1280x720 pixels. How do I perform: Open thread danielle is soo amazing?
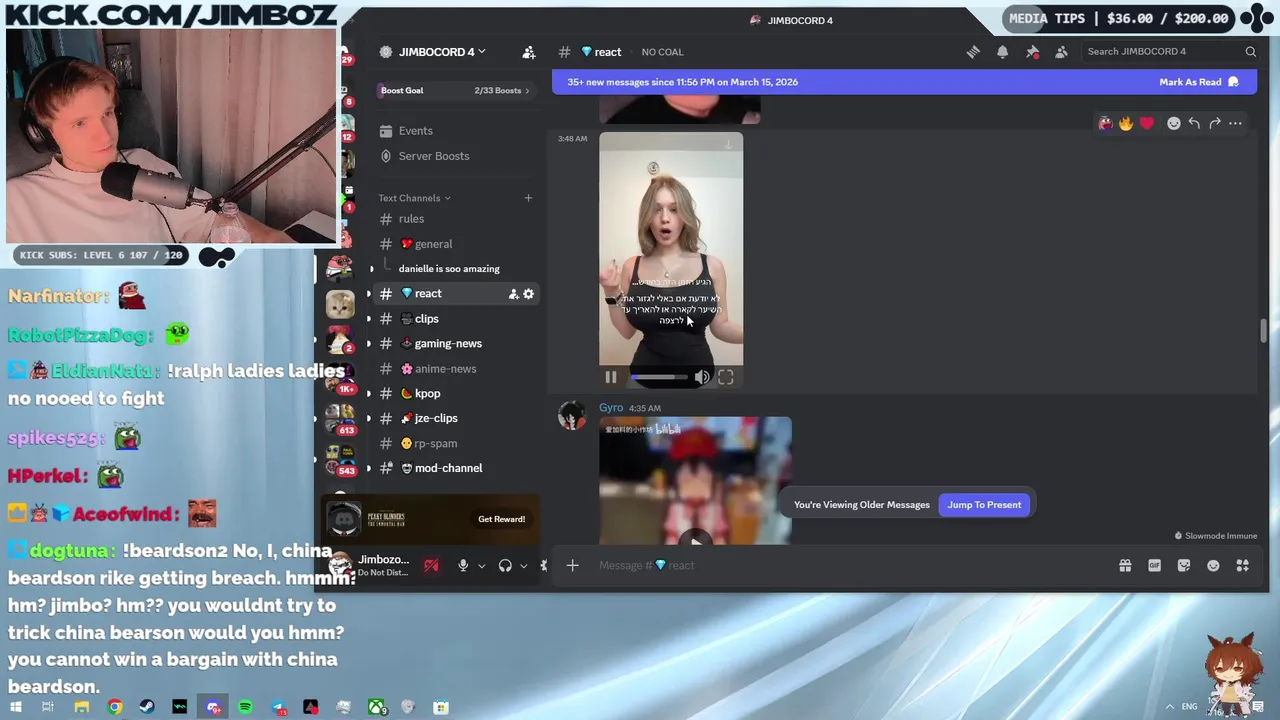pyautogui.click(x=449, y=269)
